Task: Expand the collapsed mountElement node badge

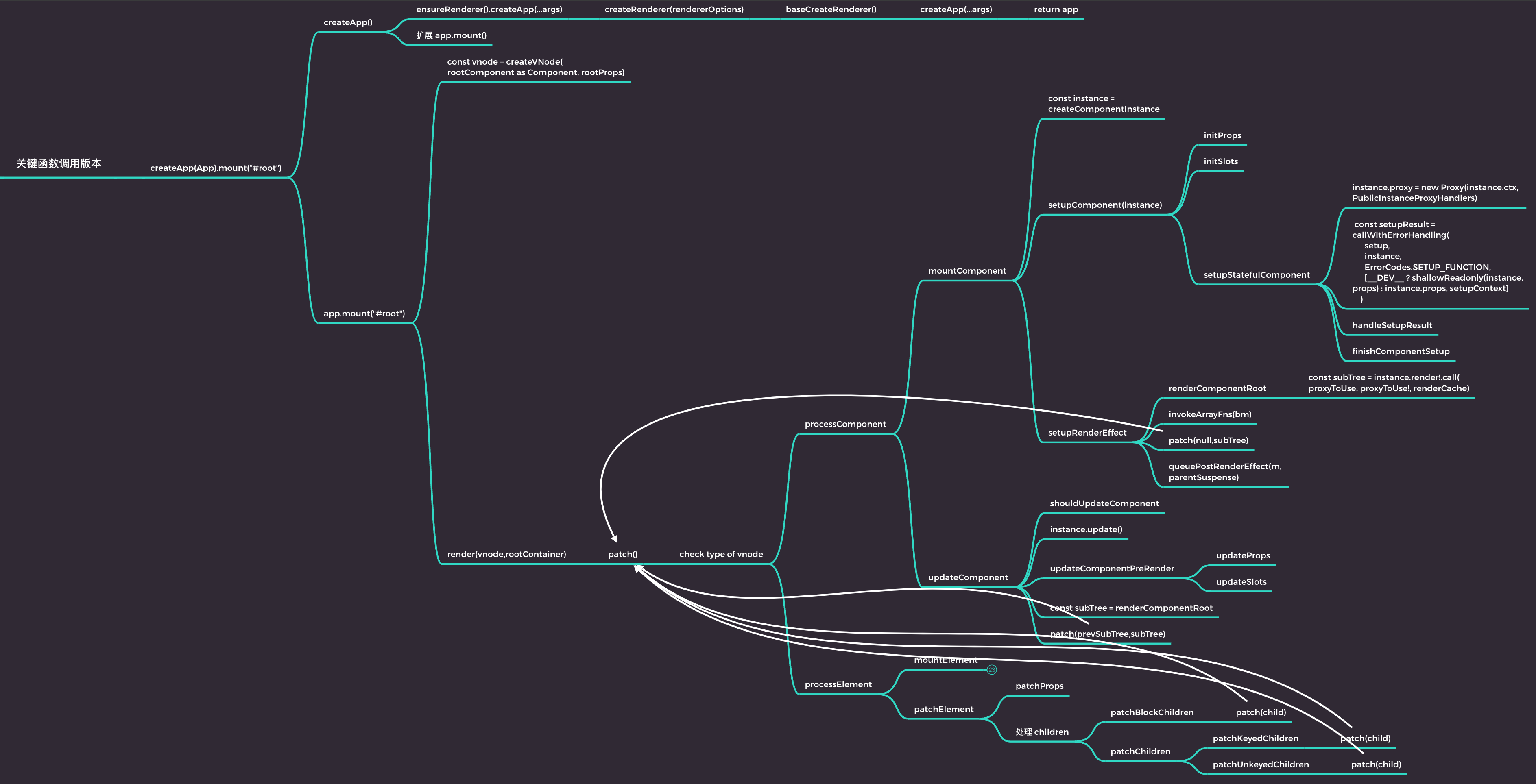Action: (x=992, y=669)
